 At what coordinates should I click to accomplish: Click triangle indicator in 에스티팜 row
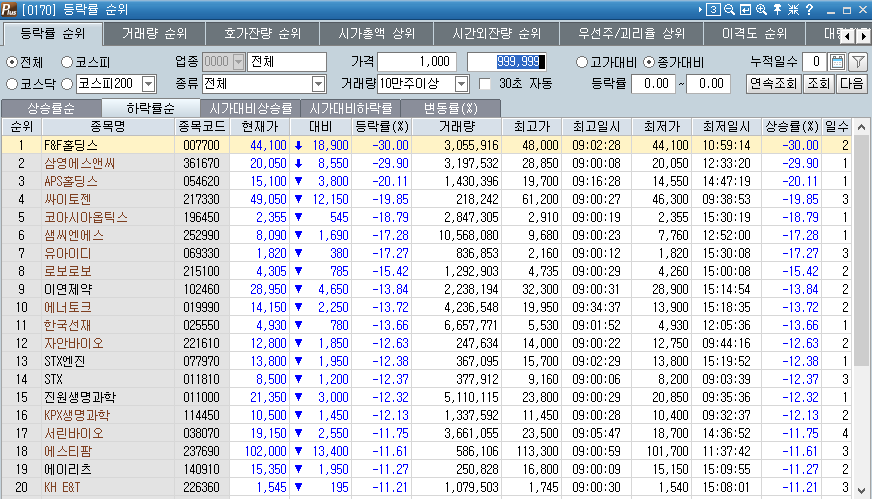click(x=299, y=451)
